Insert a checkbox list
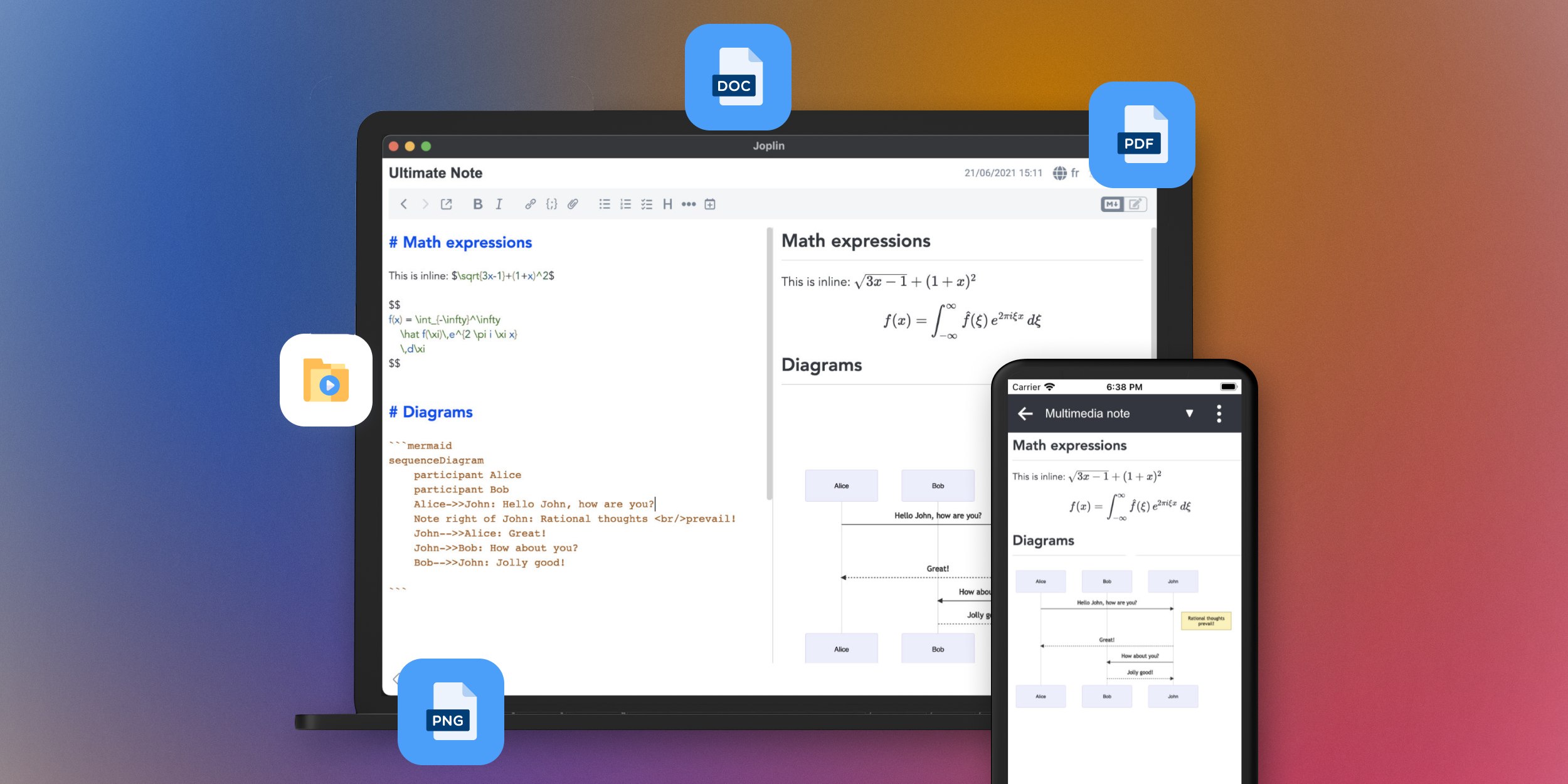 click(647, 204)
